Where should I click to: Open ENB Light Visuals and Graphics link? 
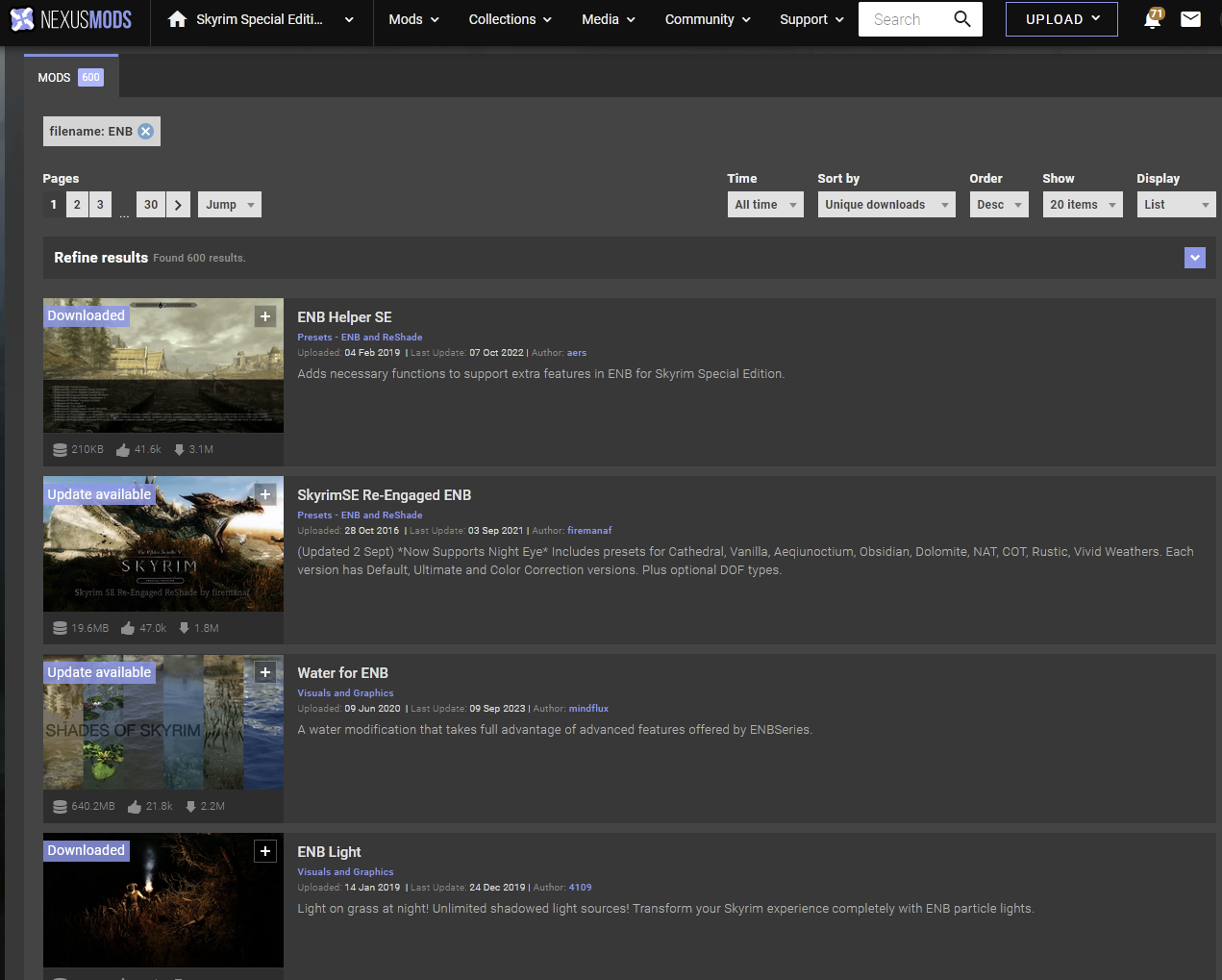pyautogui.click(x=345, y=872)
